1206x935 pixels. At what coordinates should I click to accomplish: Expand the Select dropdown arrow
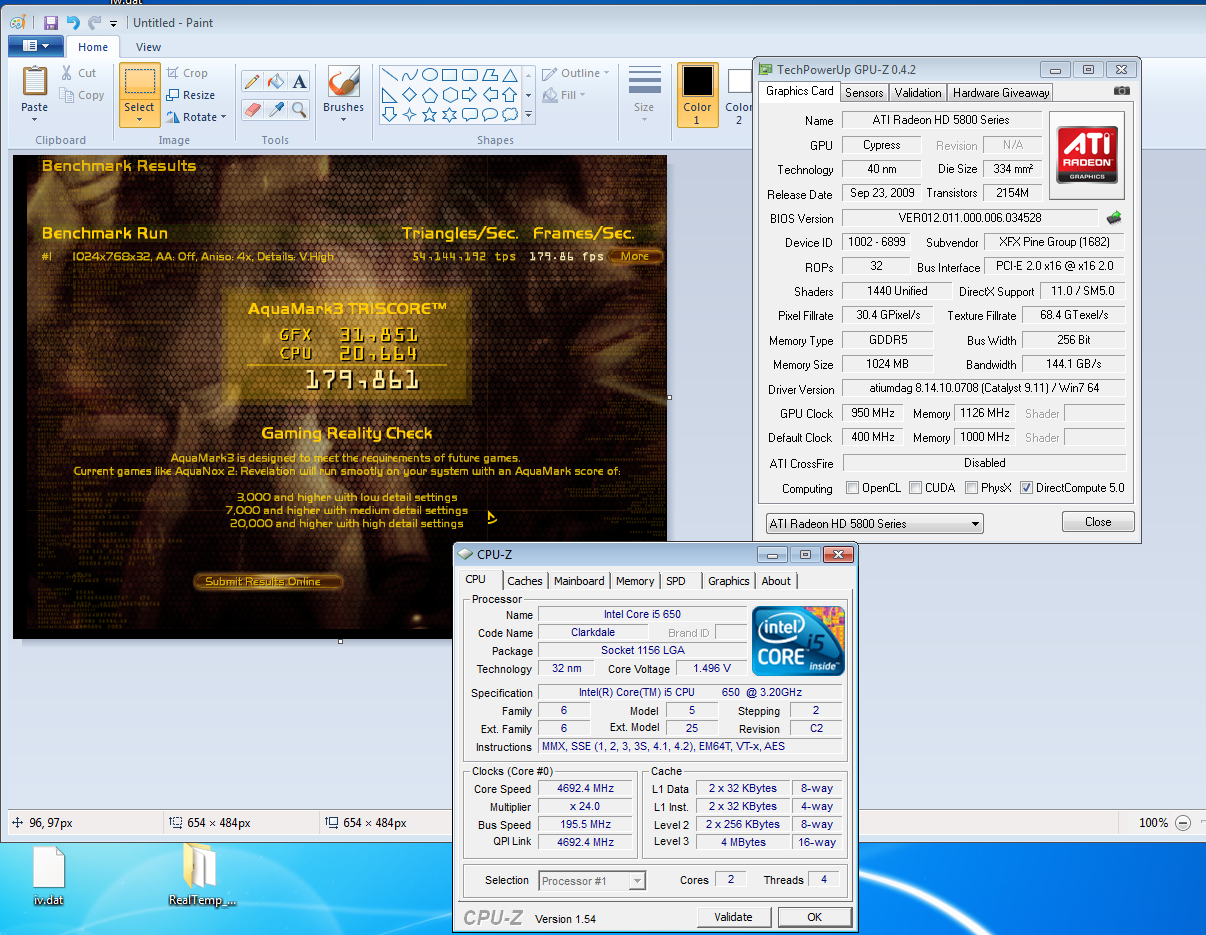[x=139, y=119]
